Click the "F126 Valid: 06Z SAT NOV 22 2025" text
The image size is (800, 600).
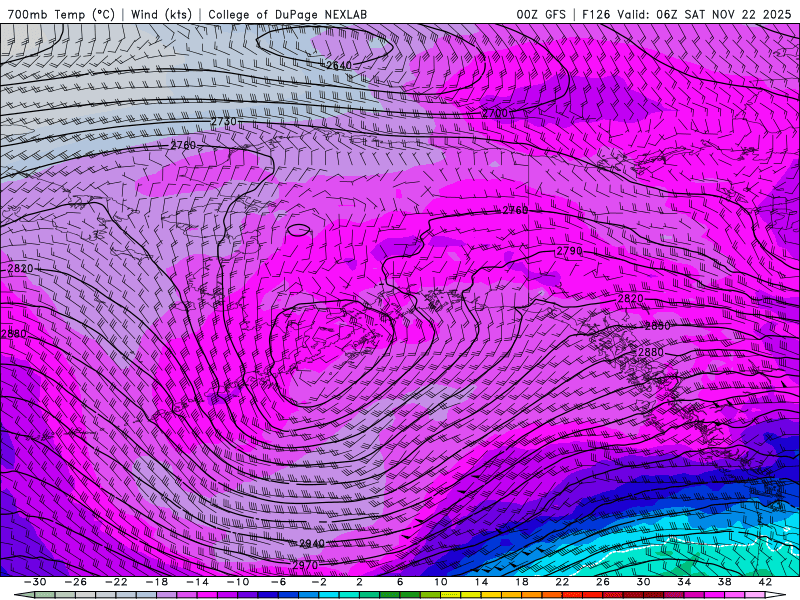[x=686, y=14]
